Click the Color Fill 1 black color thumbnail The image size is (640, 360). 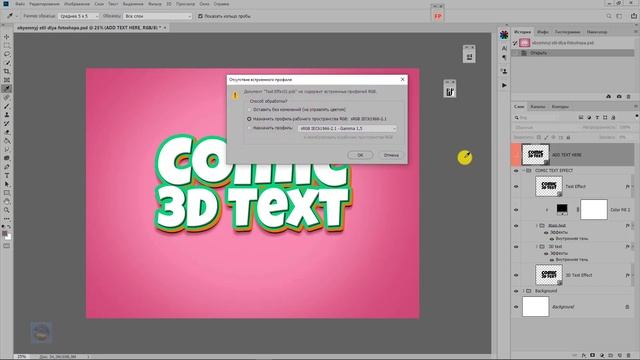pos(562,209)
